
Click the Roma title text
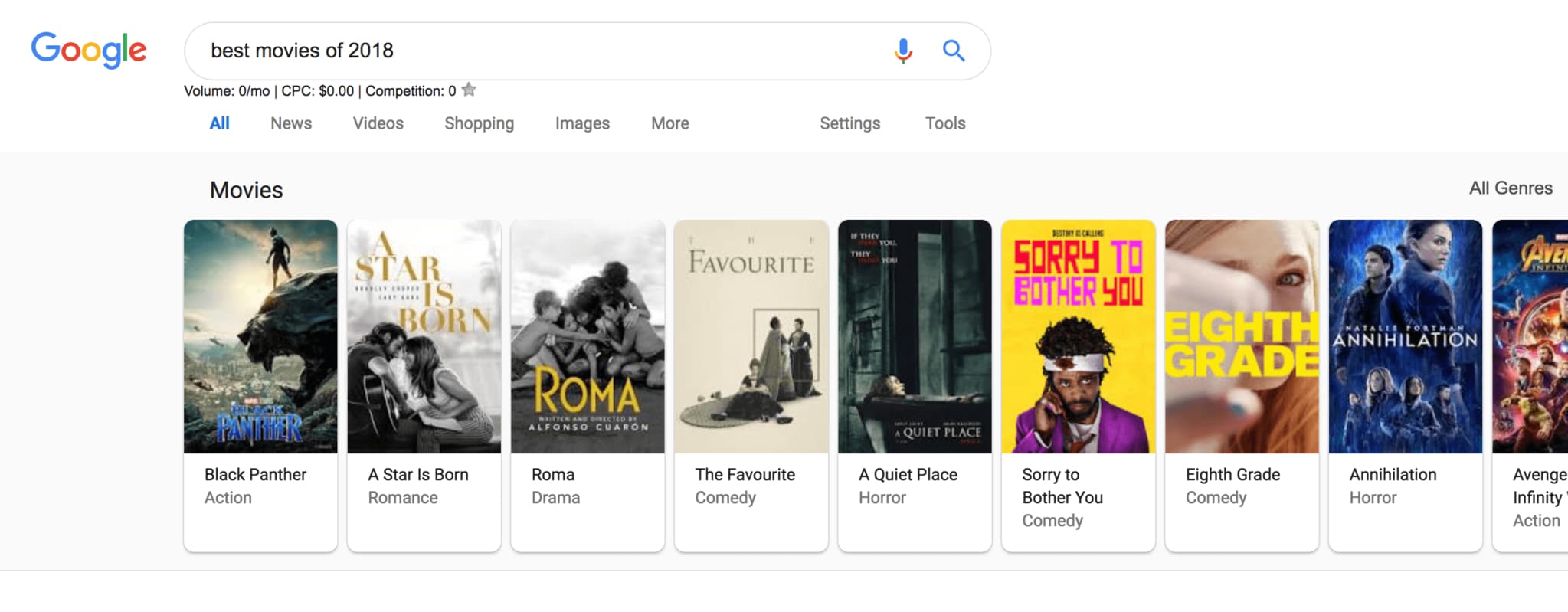[x=553, y=474]
